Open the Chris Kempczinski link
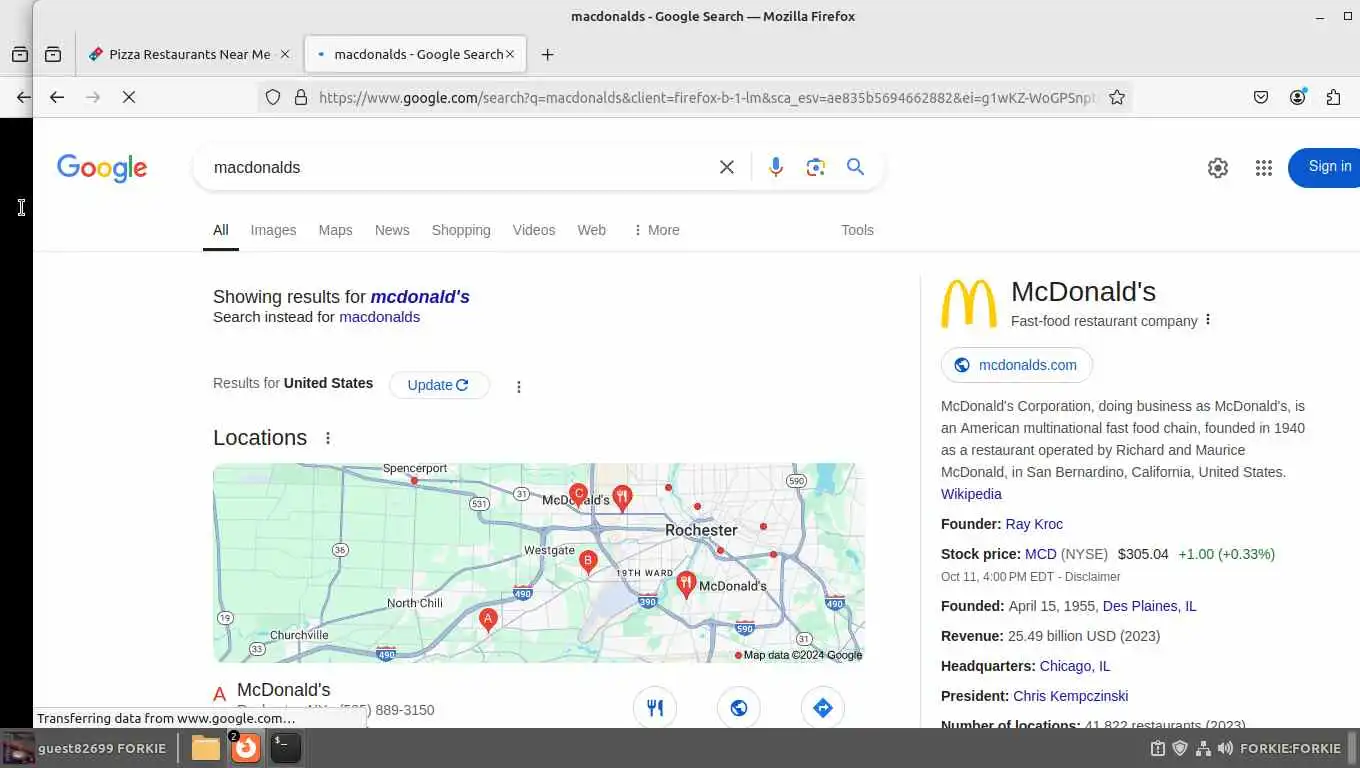Viewport: 1360px width, 768px height. [1070, 696]
